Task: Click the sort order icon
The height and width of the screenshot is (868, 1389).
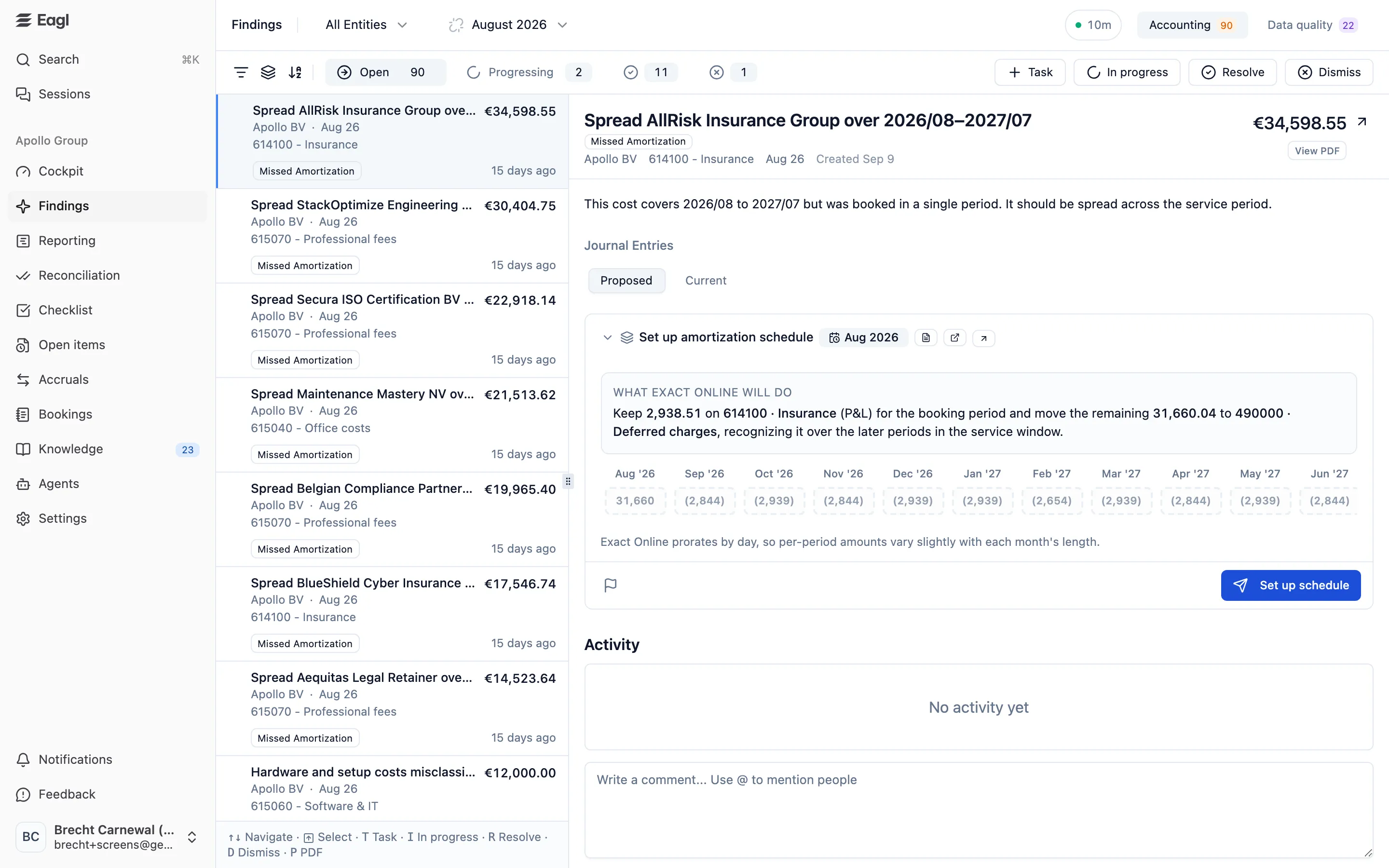Action: coord(295,72)
